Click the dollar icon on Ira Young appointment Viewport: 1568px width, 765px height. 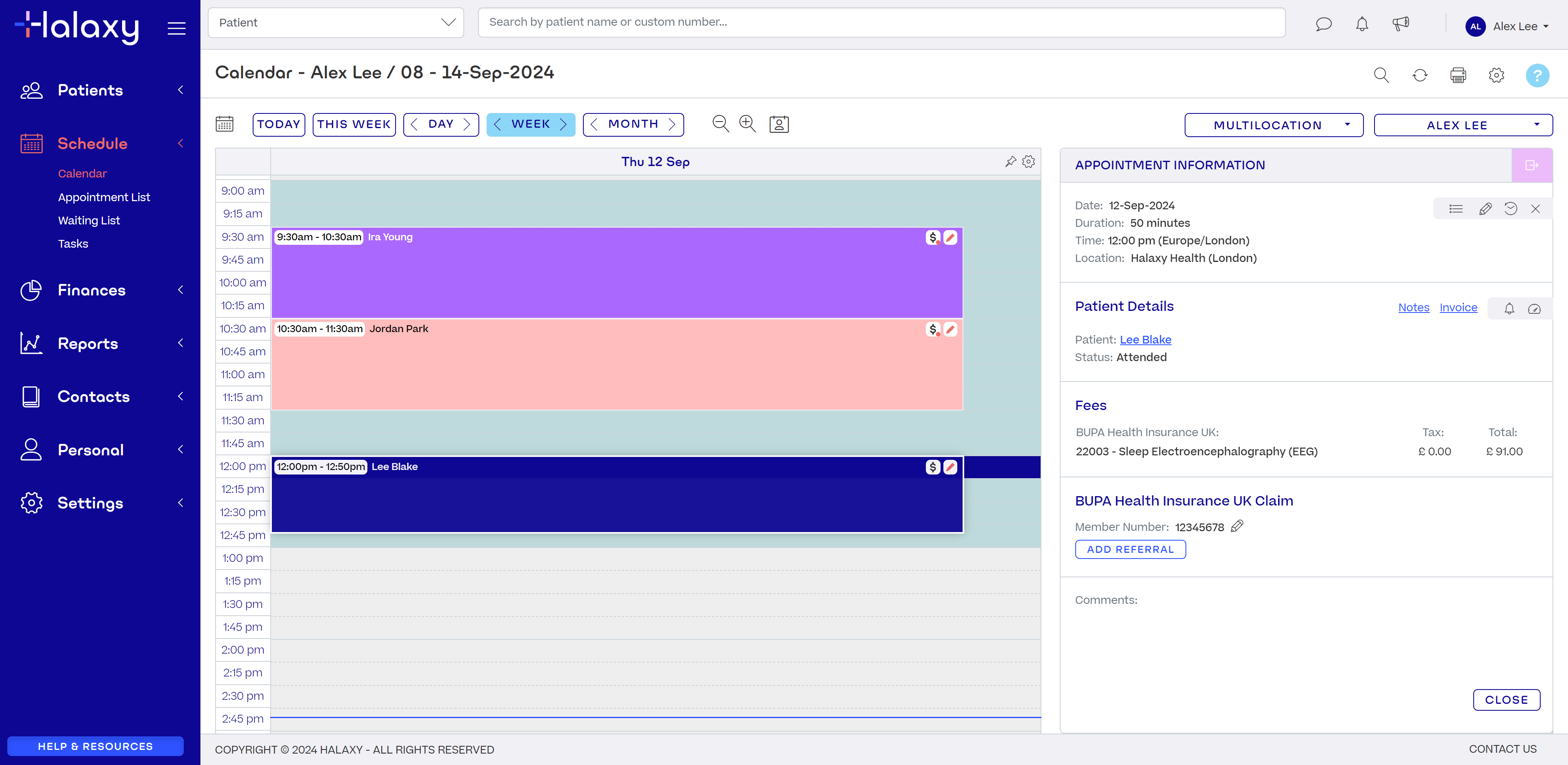coord(933,237)
